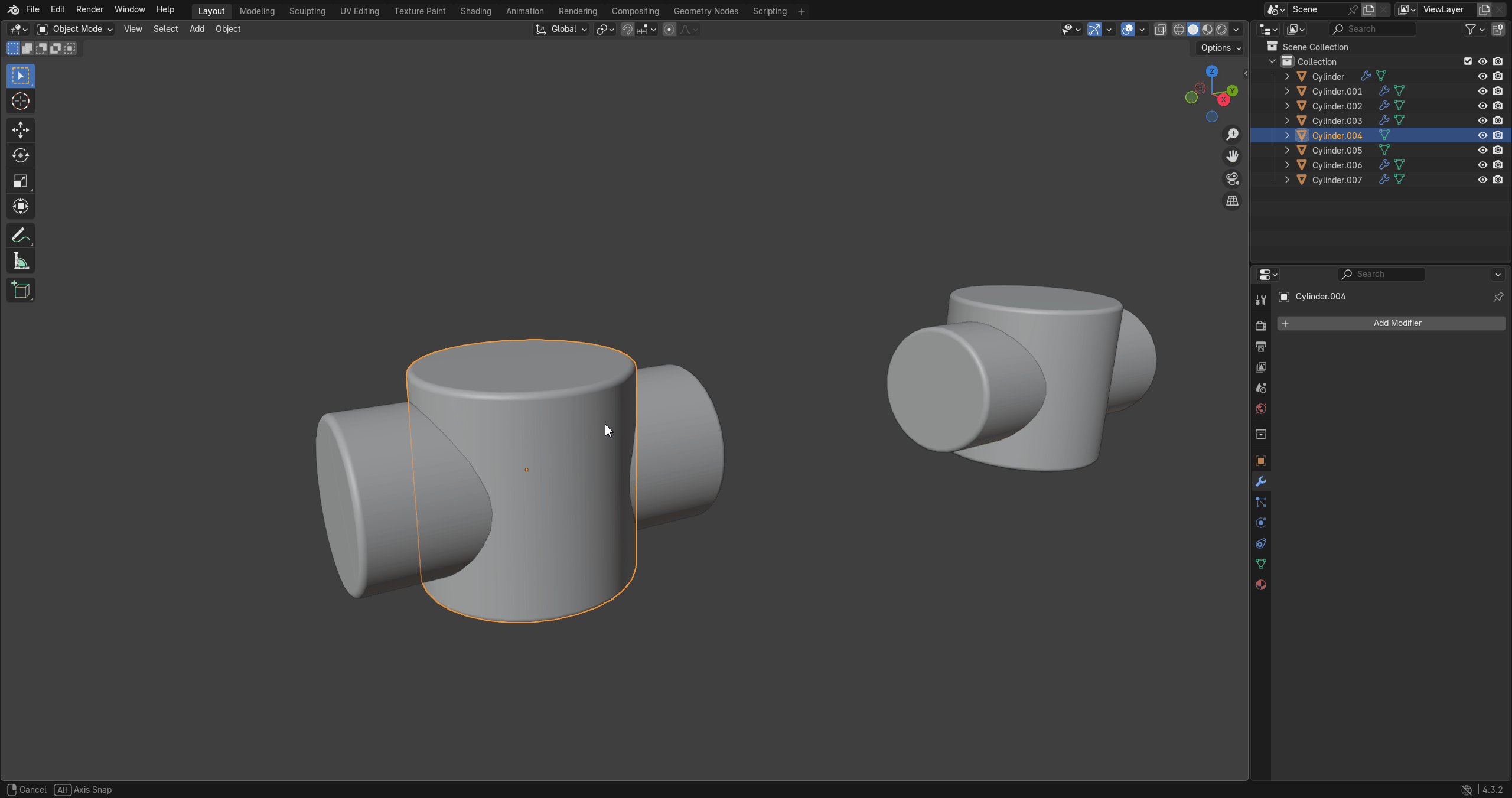Switch to the Geometry Nodes workspace tab
The width and height of the screenshot is (1512, 798).
coord(706,11)
